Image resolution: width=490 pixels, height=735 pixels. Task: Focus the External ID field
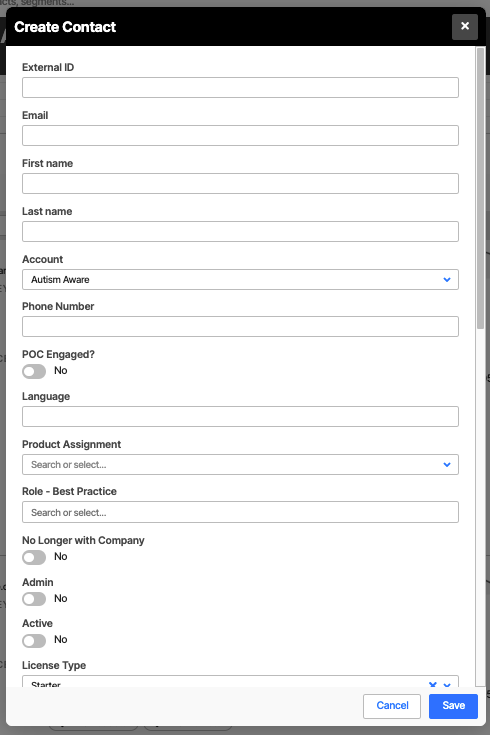coord(240,88)
